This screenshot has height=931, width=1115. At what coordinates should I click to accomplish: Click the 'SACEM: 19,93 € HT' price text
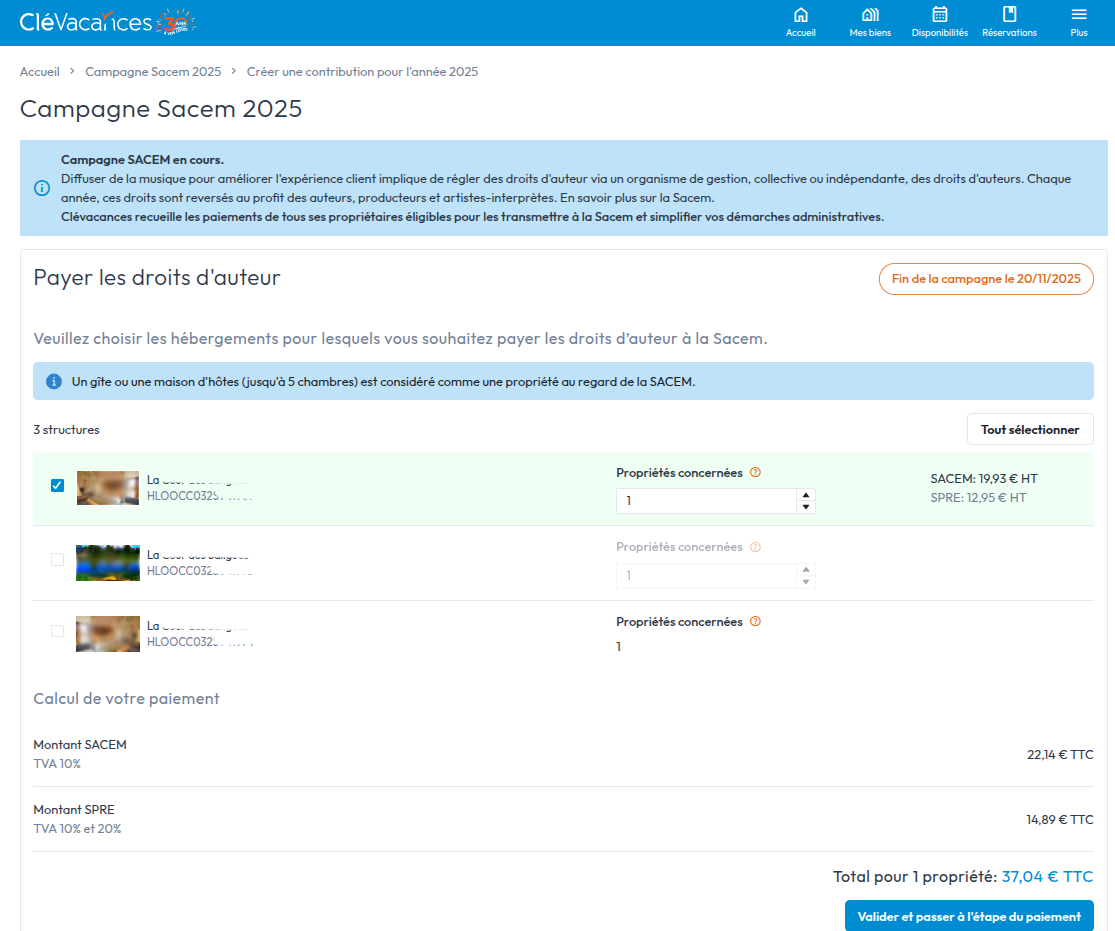tap(983, 479)
